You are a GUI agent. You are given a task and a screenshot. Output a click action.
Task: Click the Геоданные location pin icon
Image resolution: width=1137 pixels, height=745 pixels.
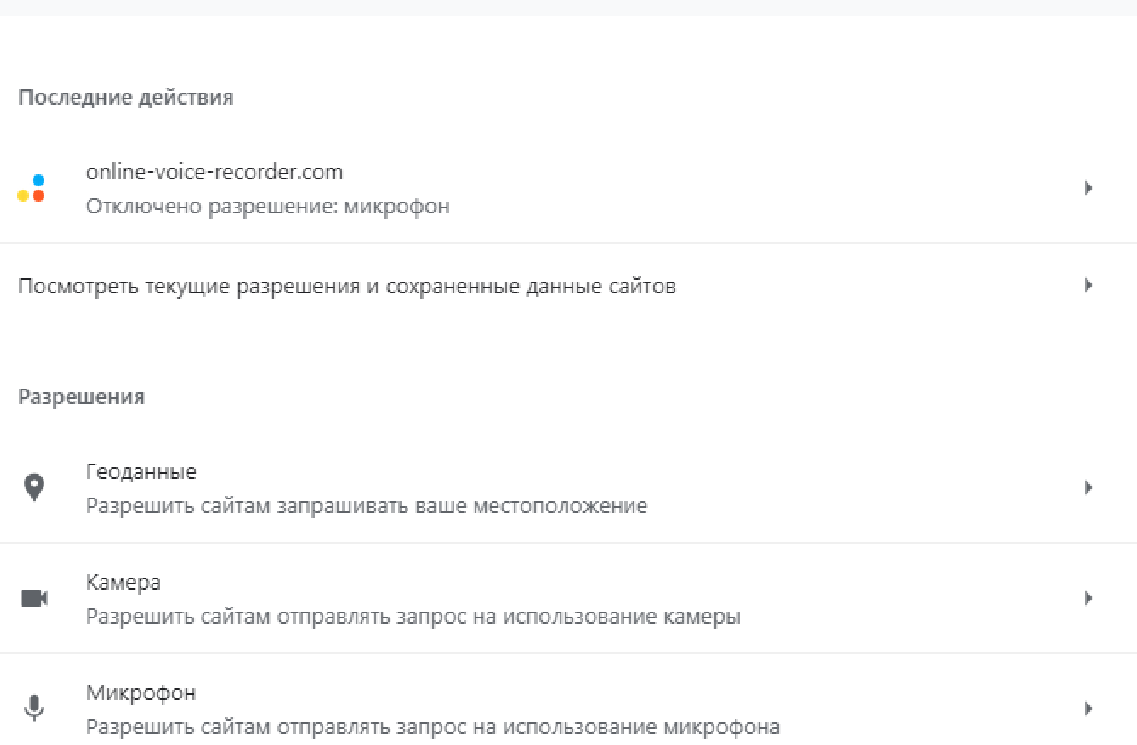(x=34, y=488)
